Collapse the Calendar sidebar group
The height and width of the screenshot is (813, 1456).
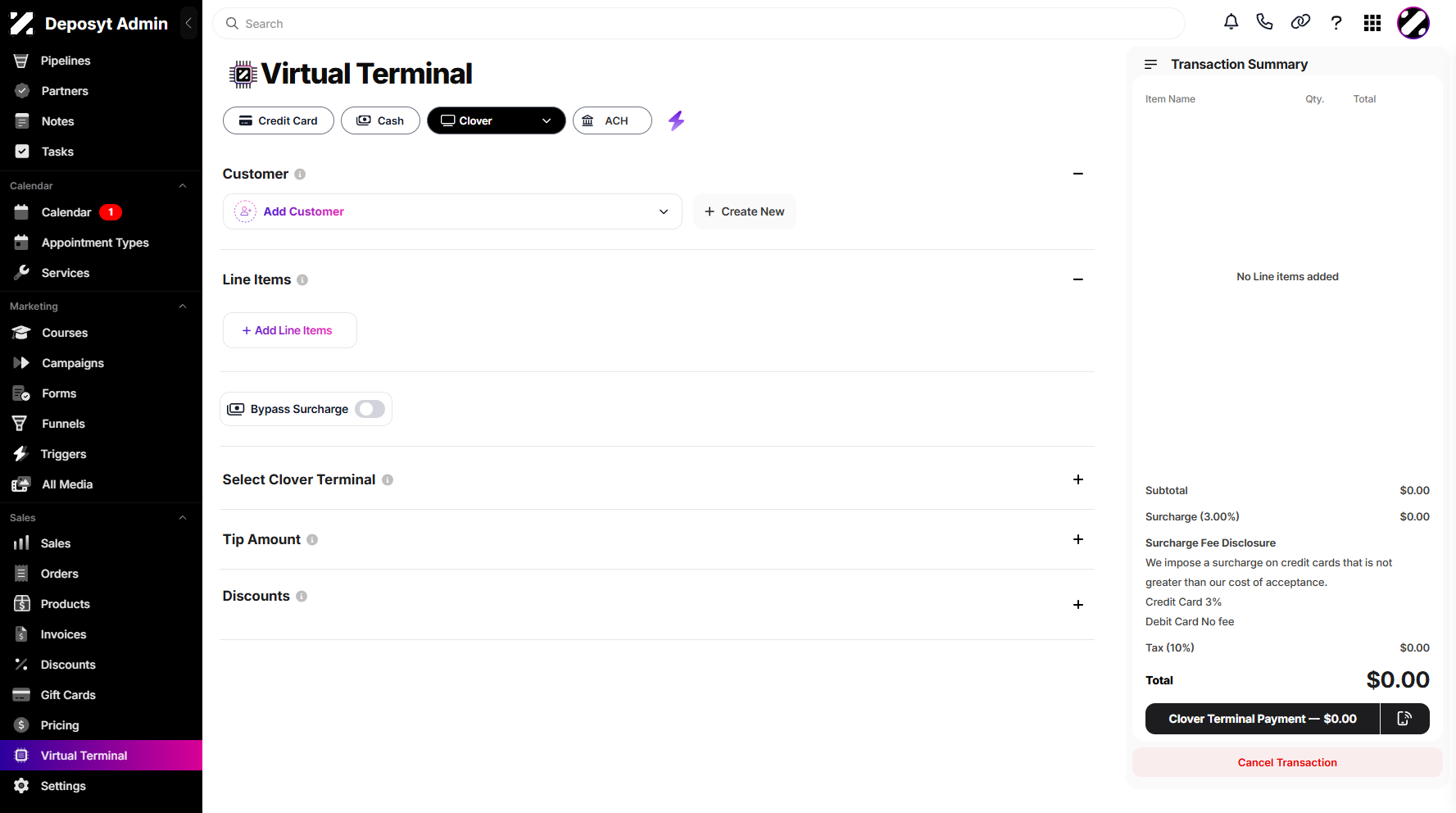(x=183, y=186)
